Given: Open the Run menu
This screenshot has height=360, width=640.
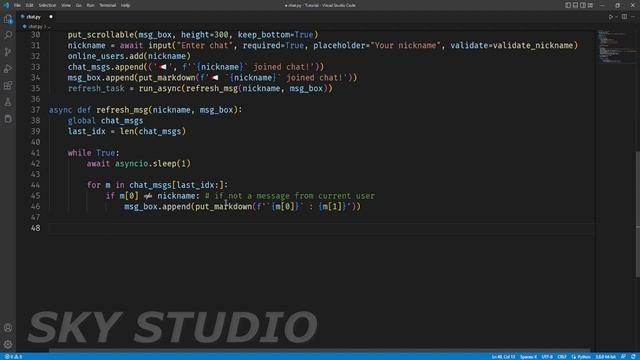Looking at the screenshot, I should coord(90,5).
